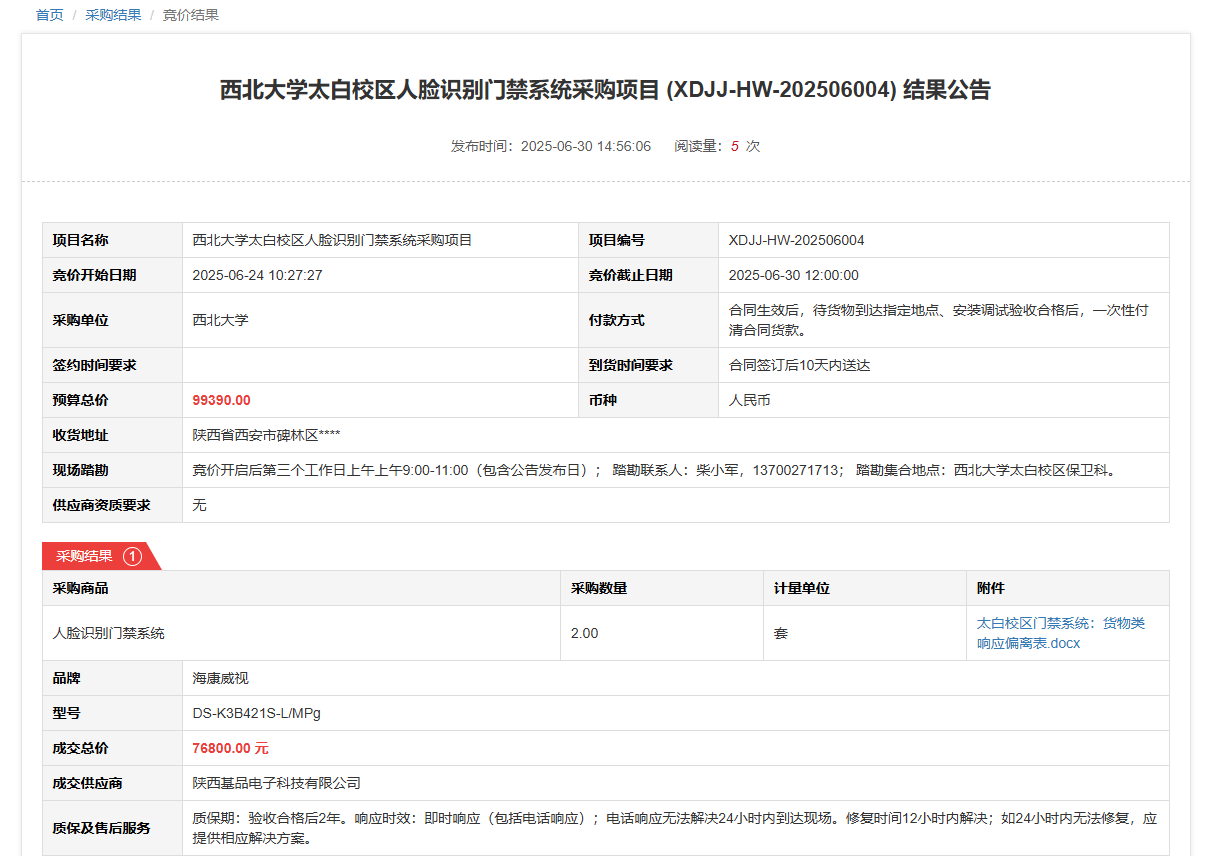Click the 竞价开始日期 date value
Image resolution: width=1211 pixels, height=856 pixels.
click(257, 275)
